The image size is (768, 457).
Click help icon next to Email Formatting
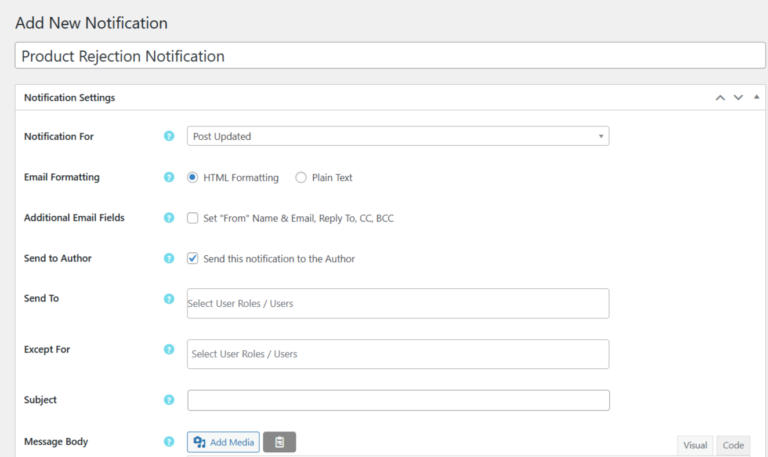coord(169,177)
